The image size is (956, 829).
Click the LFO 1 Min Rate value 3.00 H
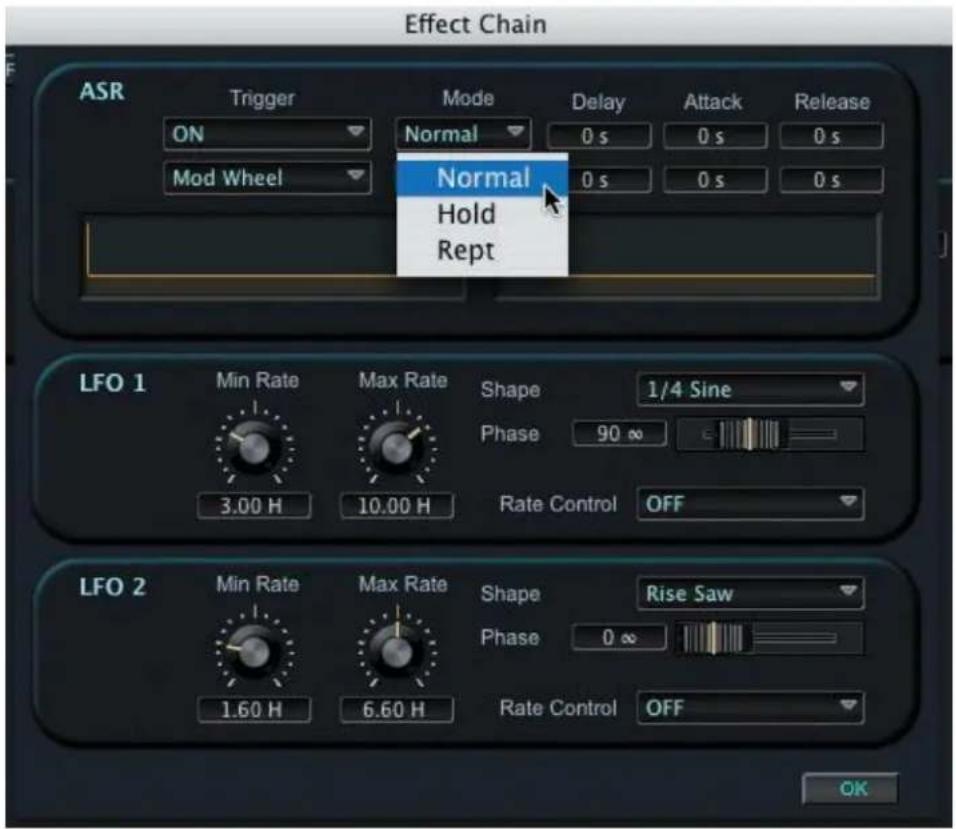(x=254, y=506)
